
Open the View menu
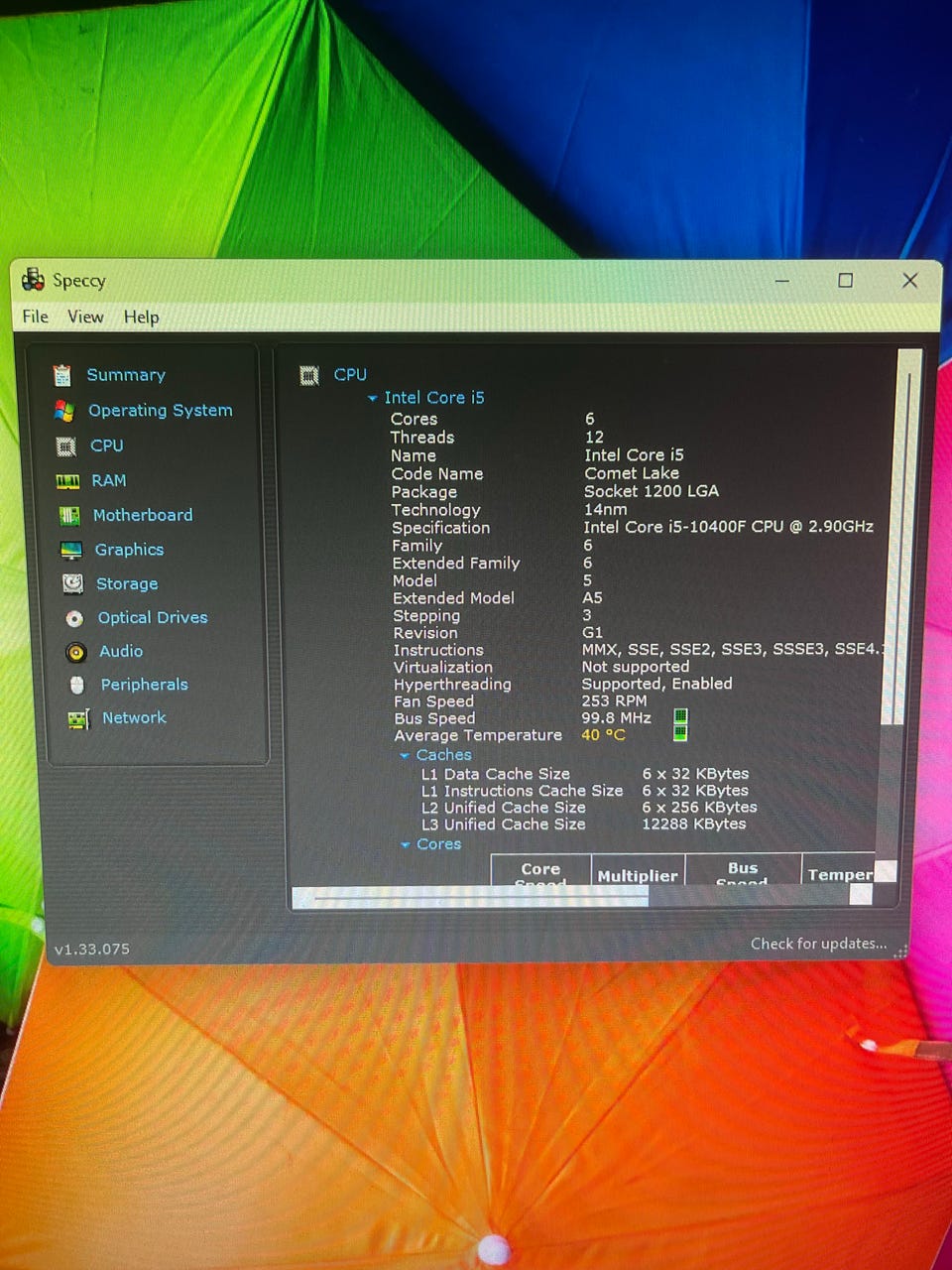pos(85,317)
